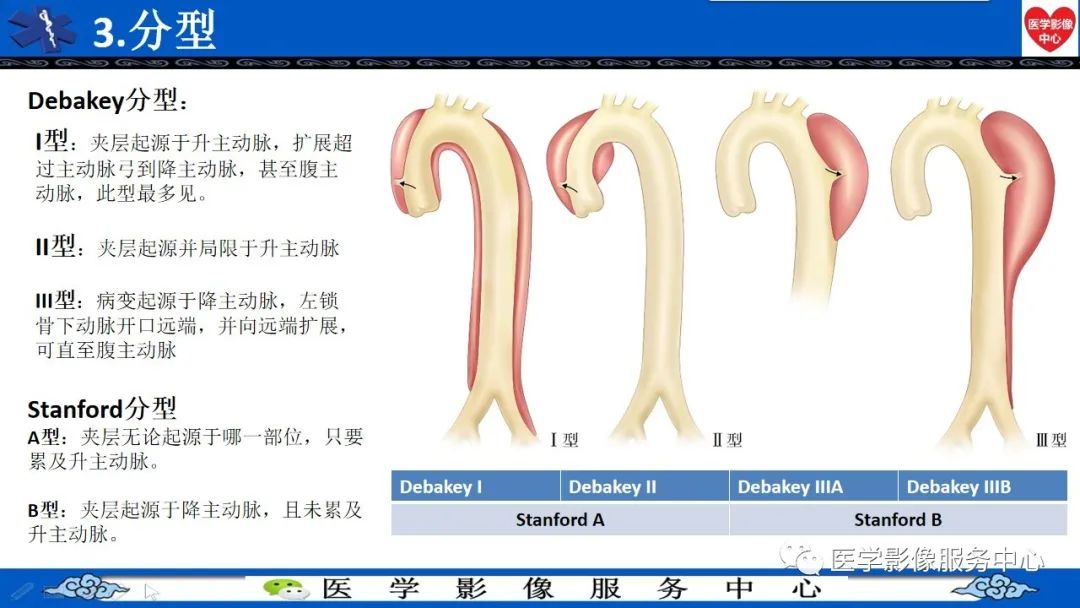Expand the Stanford A table row

(560, 520)
